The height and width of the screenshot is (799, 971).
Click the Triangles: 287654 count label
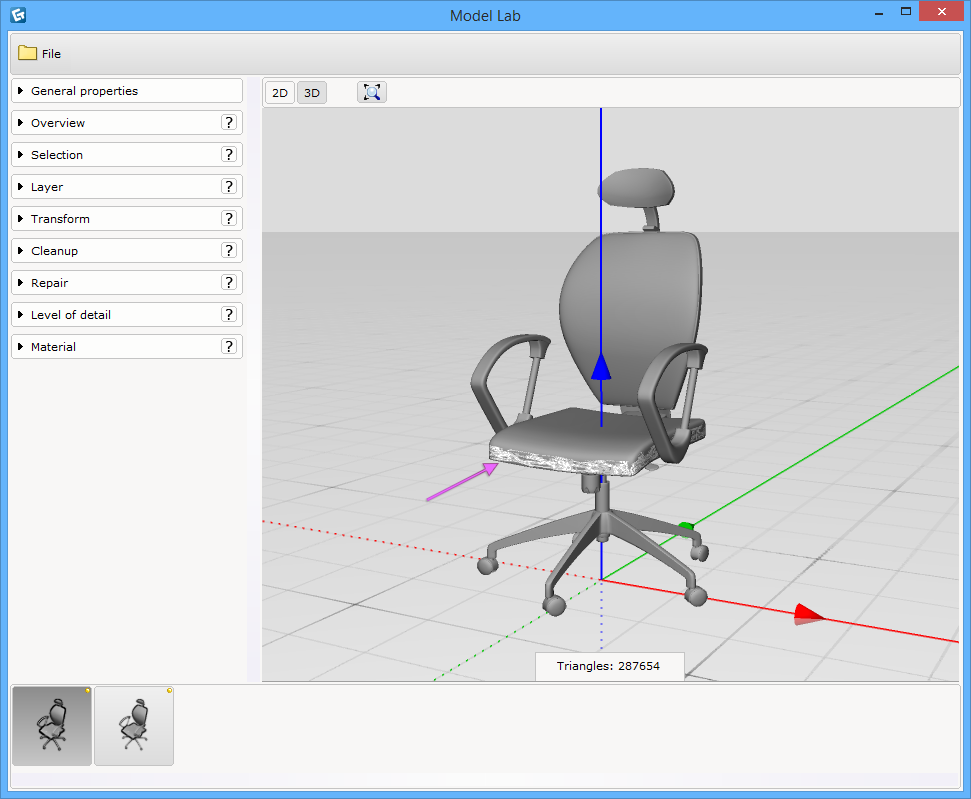point(609,666)
